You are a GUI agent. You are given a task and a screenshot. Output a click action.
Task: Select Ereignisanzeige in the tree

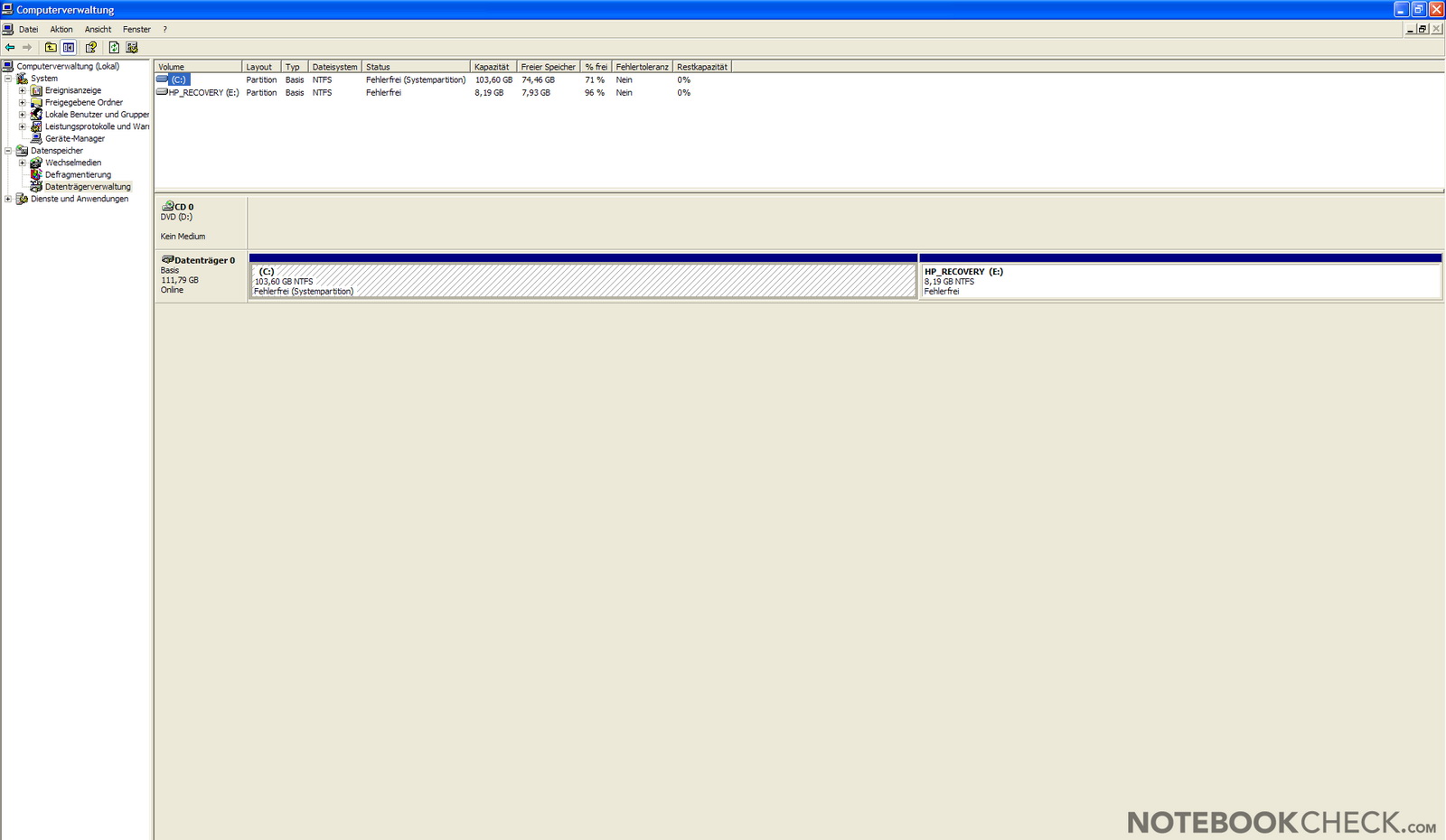73,90
